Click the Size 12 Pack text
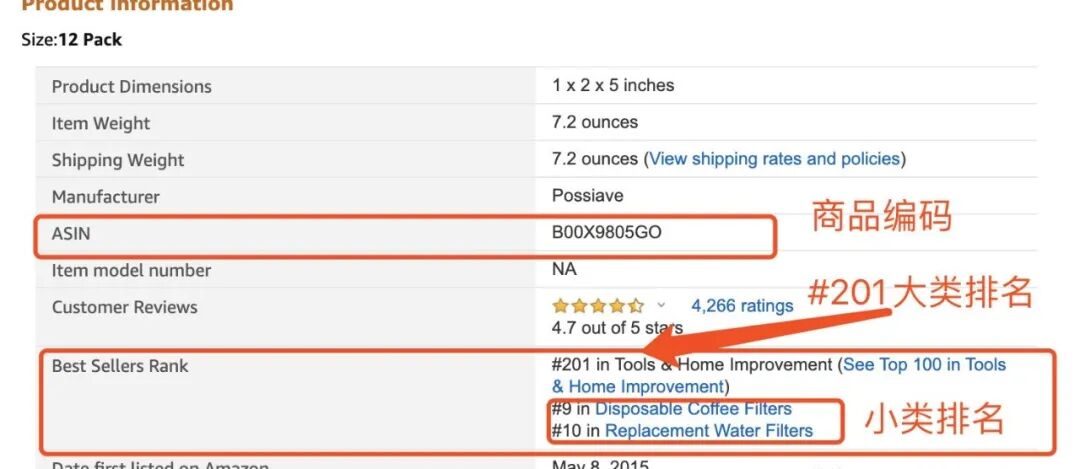1080x469 pixels. click(71, 40)
